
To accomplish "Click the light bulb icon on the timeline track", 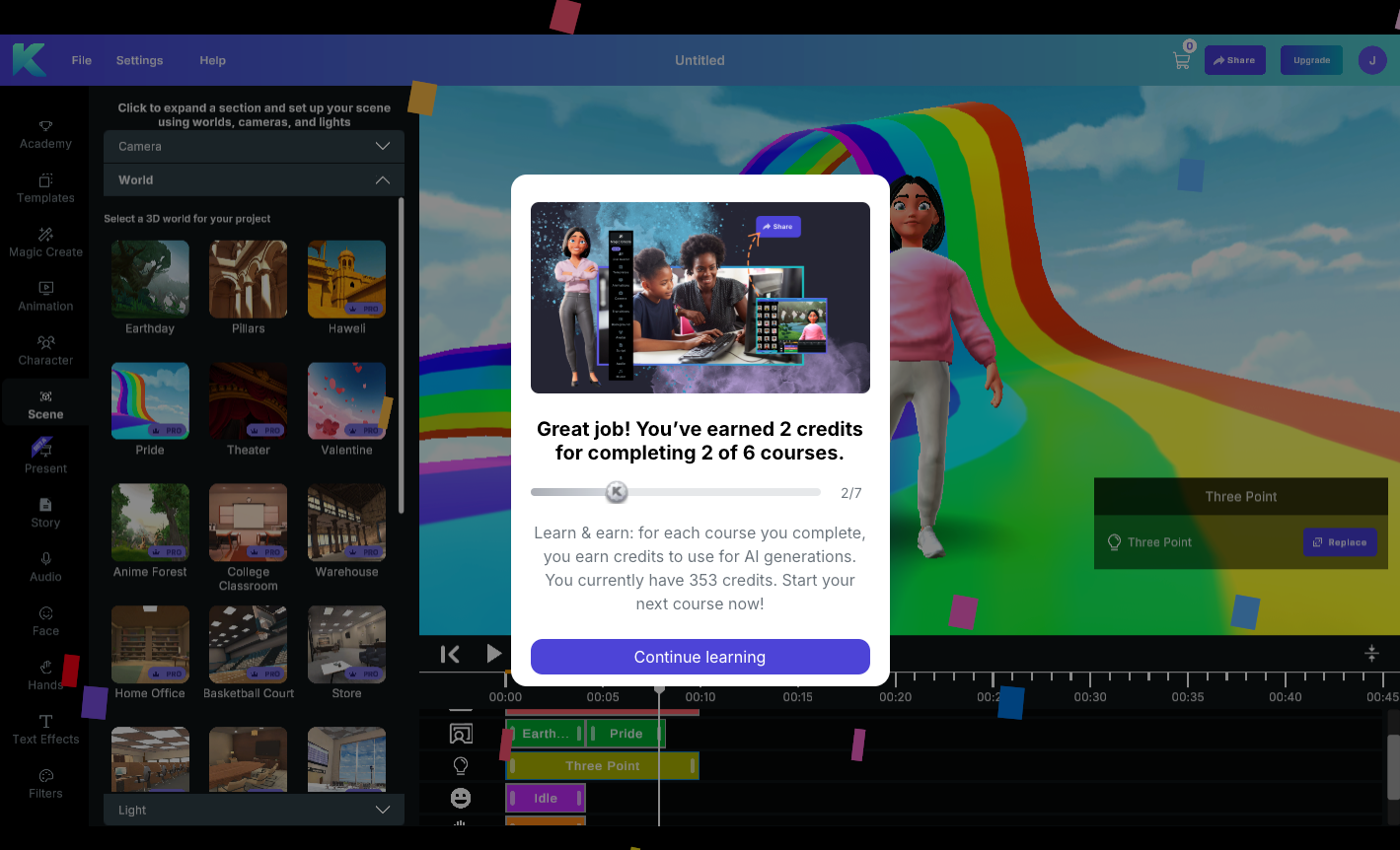I will [x=460, y=765].
